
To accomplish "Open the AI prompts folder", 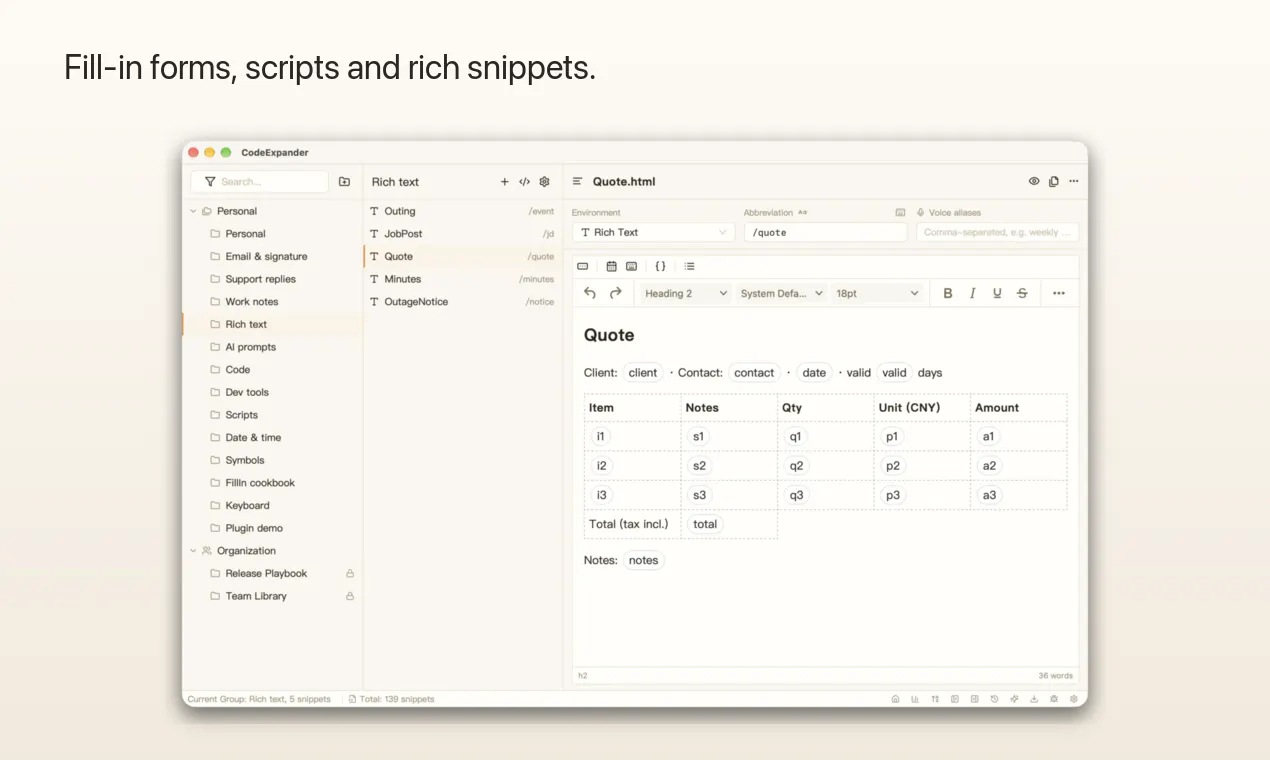I will tap(272, 347).
